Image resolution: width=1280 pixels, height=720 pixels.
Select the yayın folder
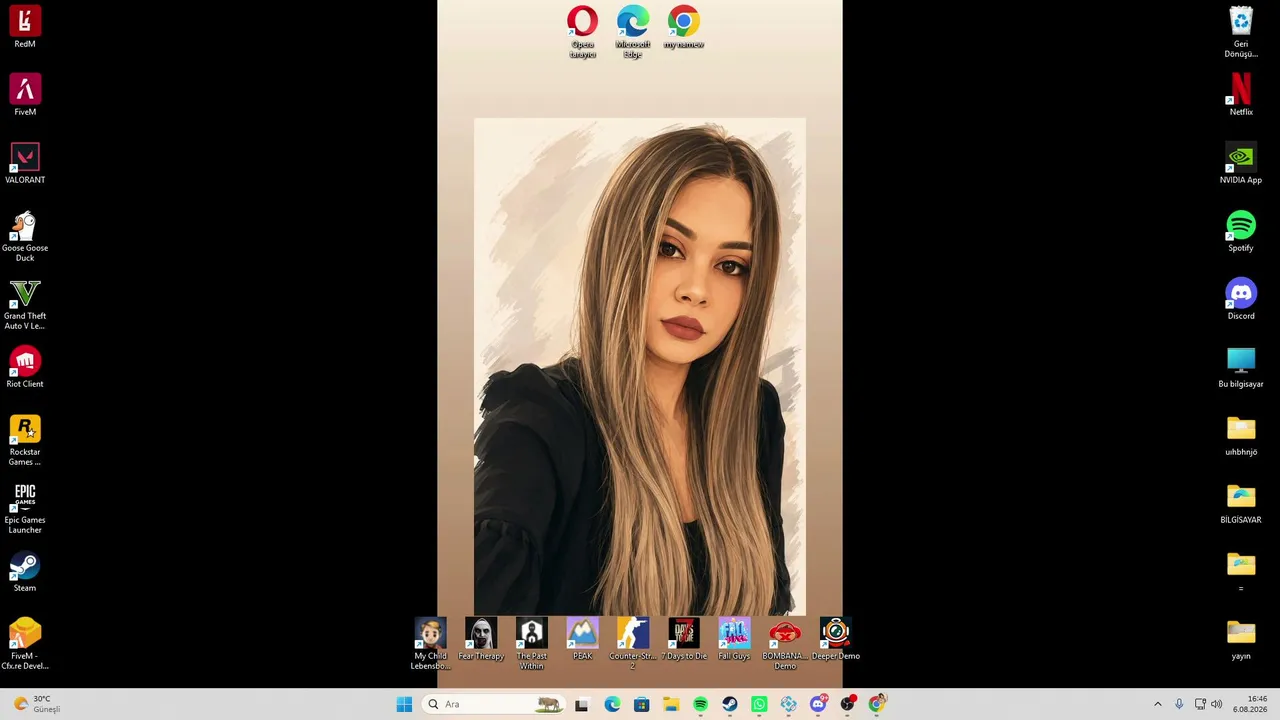1241,639
